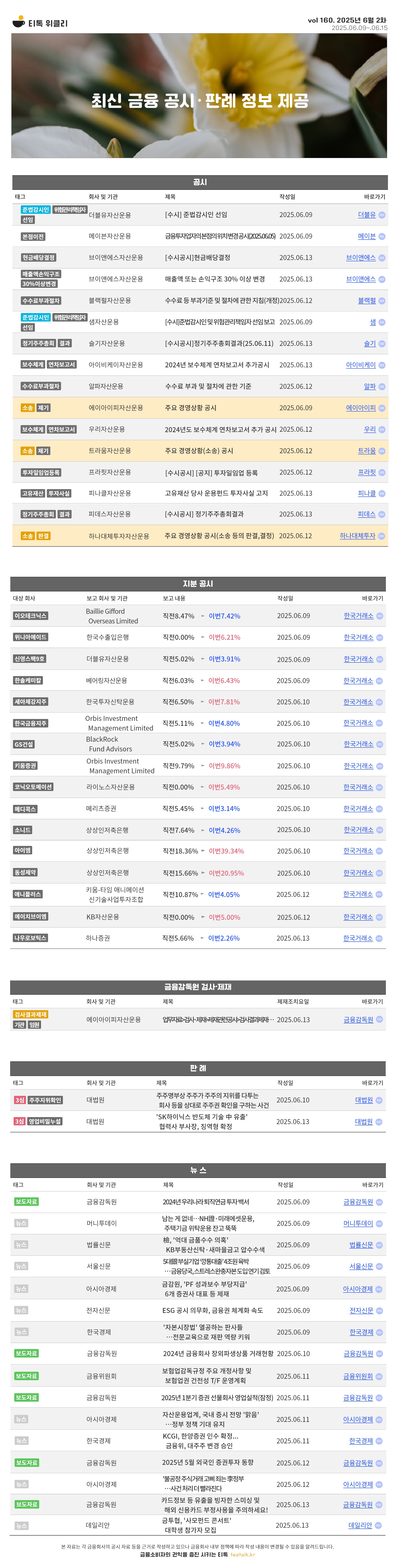Open the 더블유 shortcut link
This screenshot has width=396, height=1568.
pyautogui.click(x=367, y=215)
